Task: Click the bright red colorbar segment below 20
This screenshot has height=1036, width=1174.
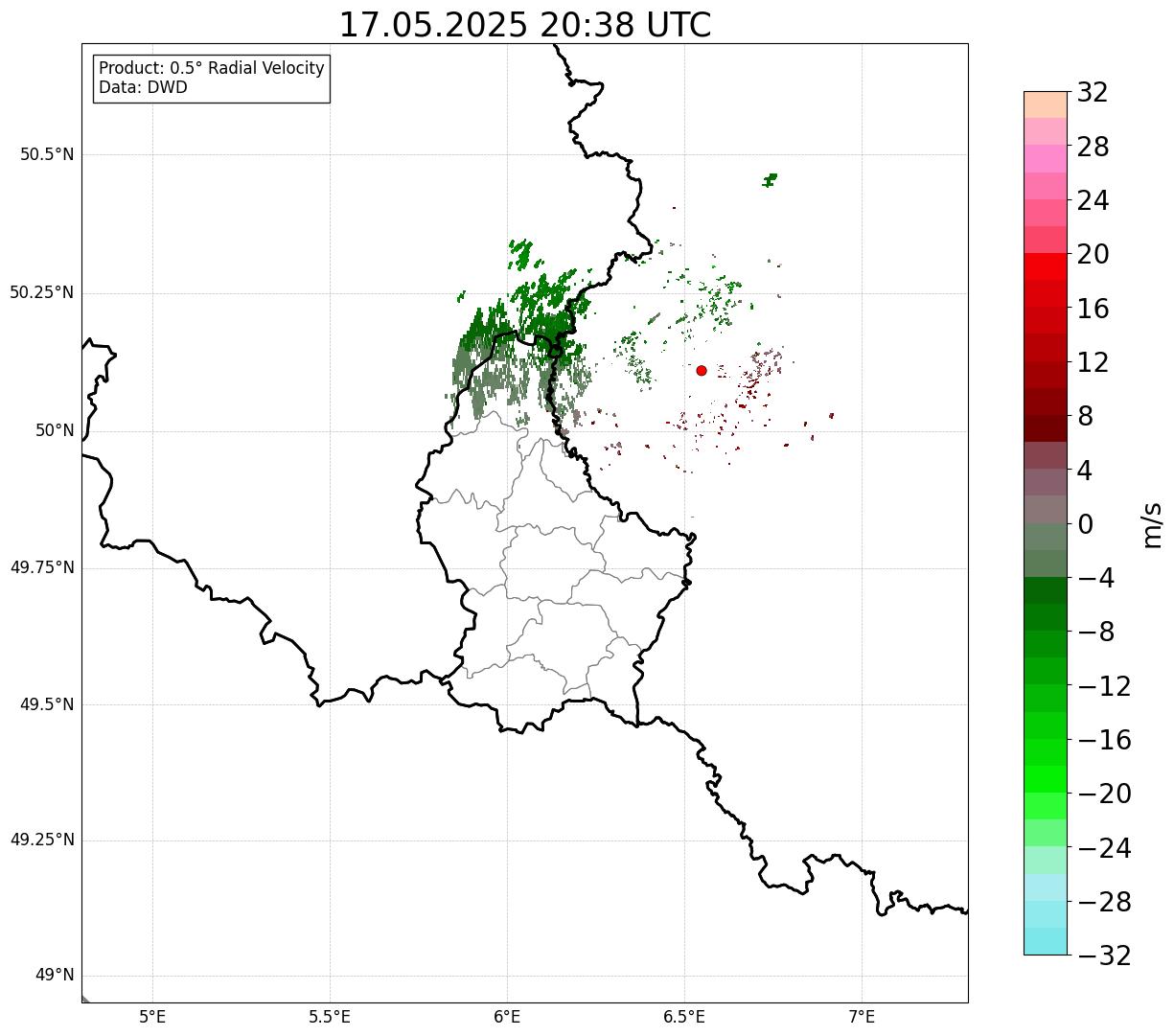Action: click(1046, 266)
